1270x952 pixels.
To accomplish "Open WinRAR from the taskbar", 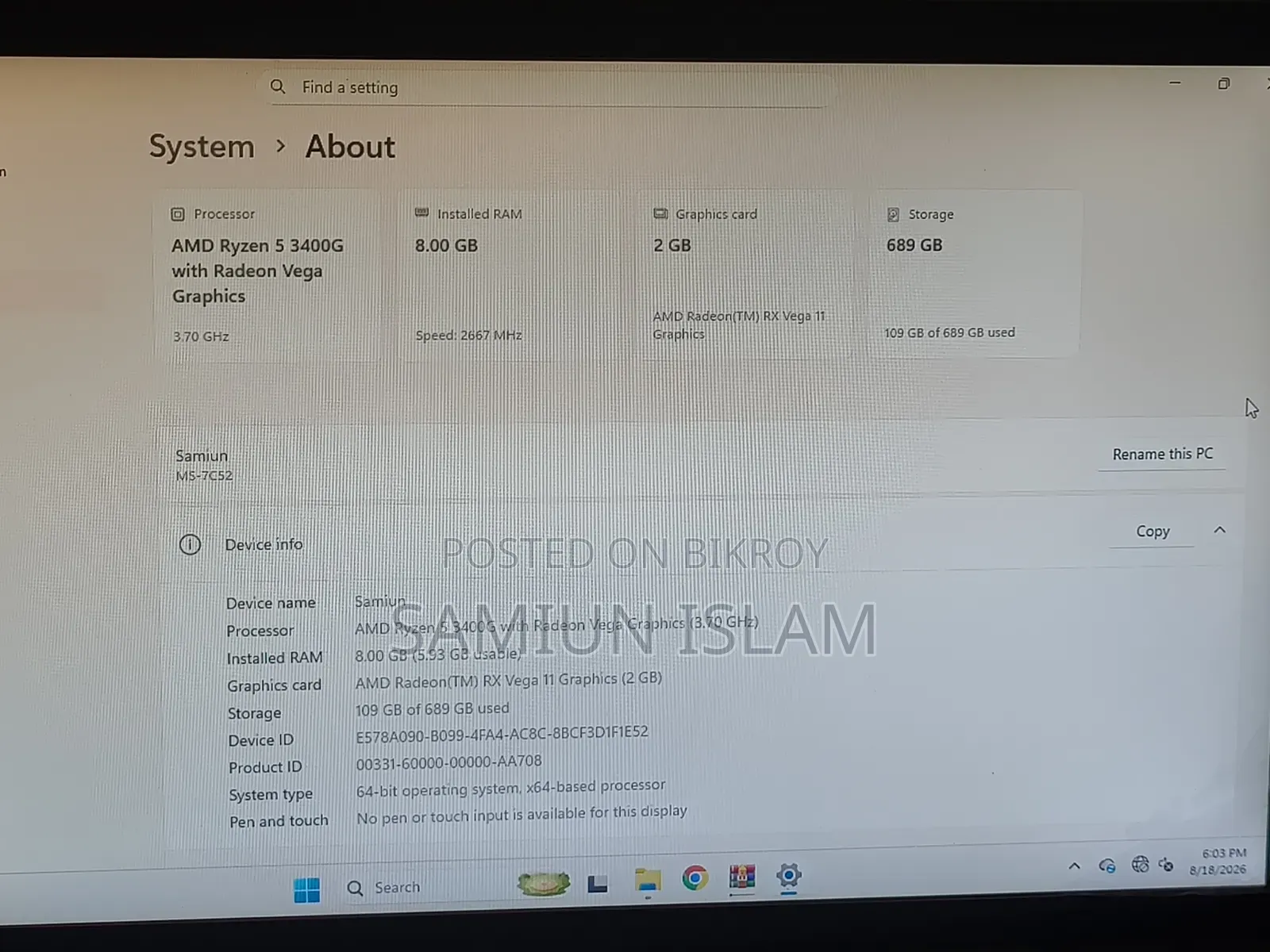I will (x=742, y=876).
